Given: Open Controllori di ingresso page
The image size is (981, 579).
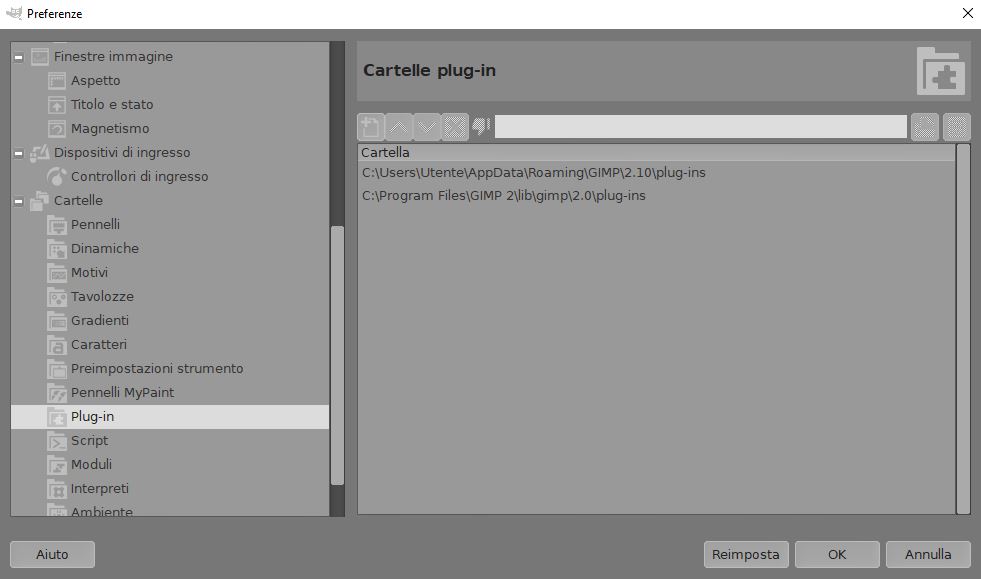Looking at the screenshot, I should pos(140,177).
